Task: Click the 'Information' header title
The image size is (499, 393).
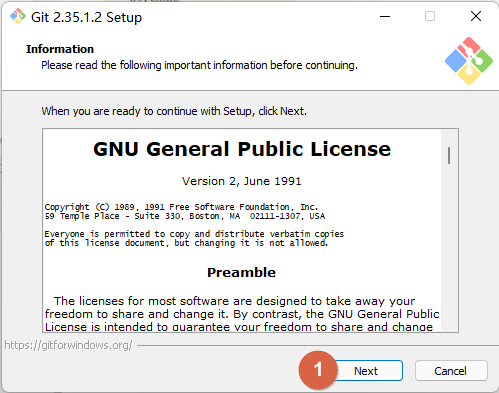Action: click(60, 49)
